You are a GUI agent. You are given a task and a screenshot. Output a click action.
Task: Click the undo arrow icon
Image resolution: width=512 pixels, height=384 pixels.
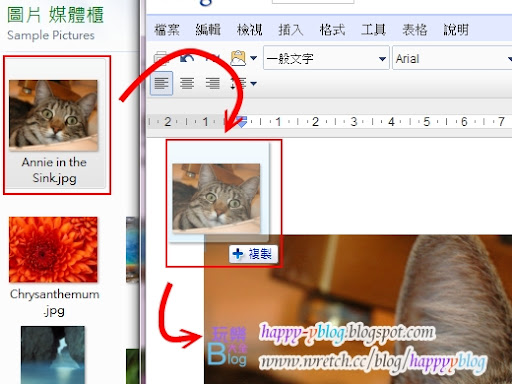pyautogui.click(x=187, y=58)
